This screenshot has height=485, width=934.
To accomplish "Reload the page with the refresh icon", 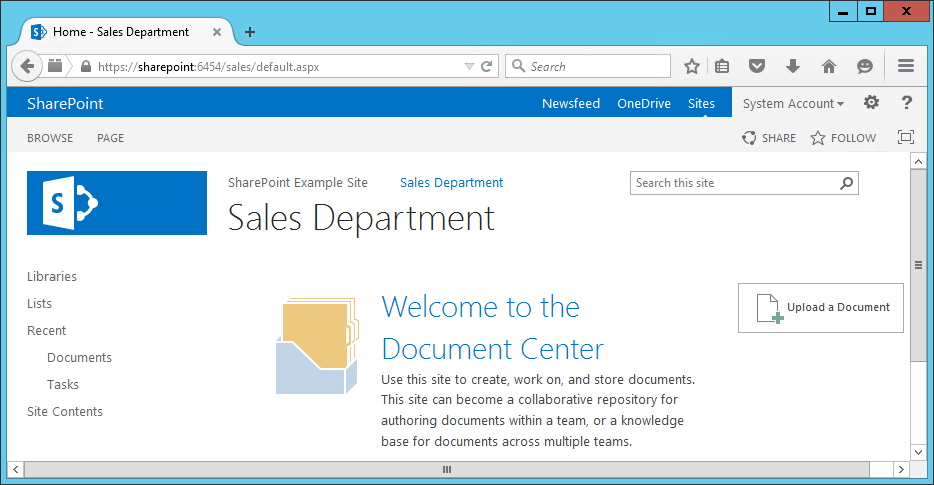I will [x=487, y=66].
